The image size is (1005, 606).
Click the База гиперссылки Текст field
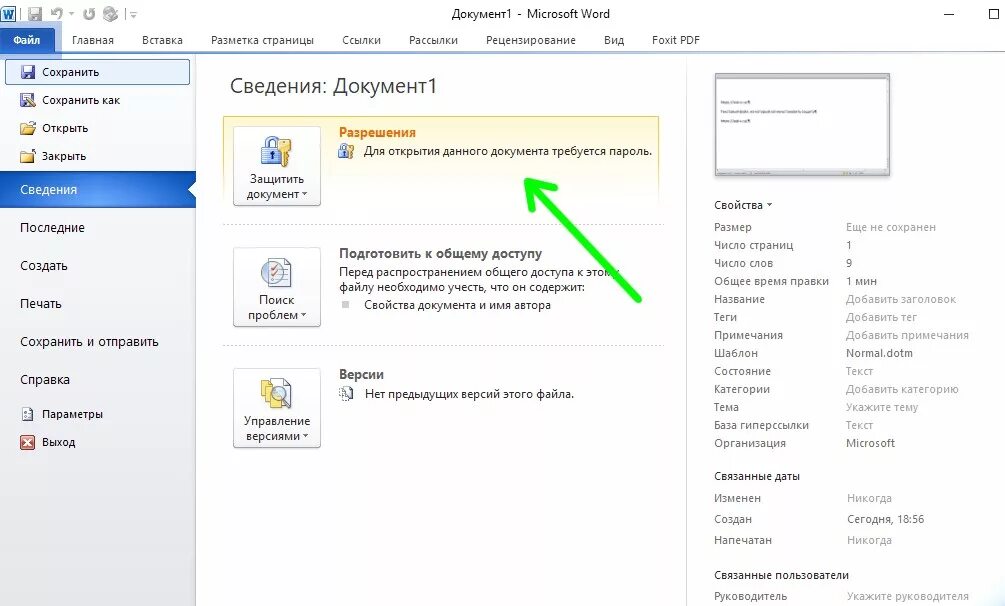(x=859, y=425)
